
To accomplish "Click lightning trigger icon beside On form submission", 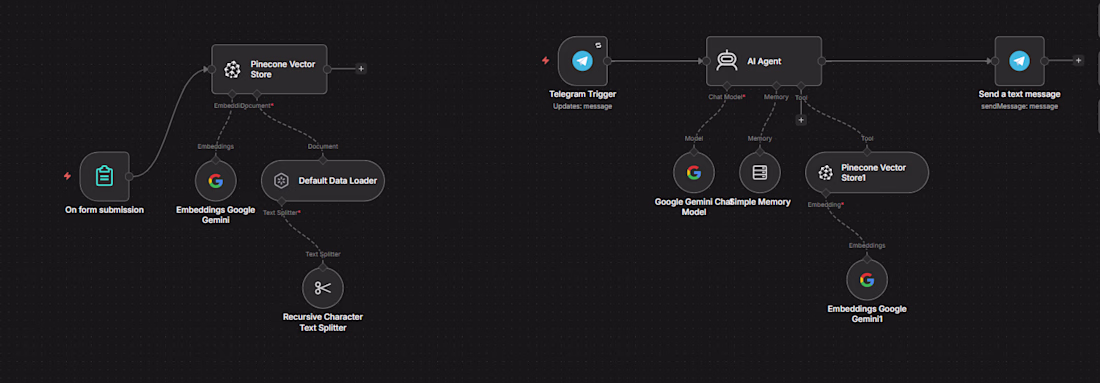I will click(67, 176).
